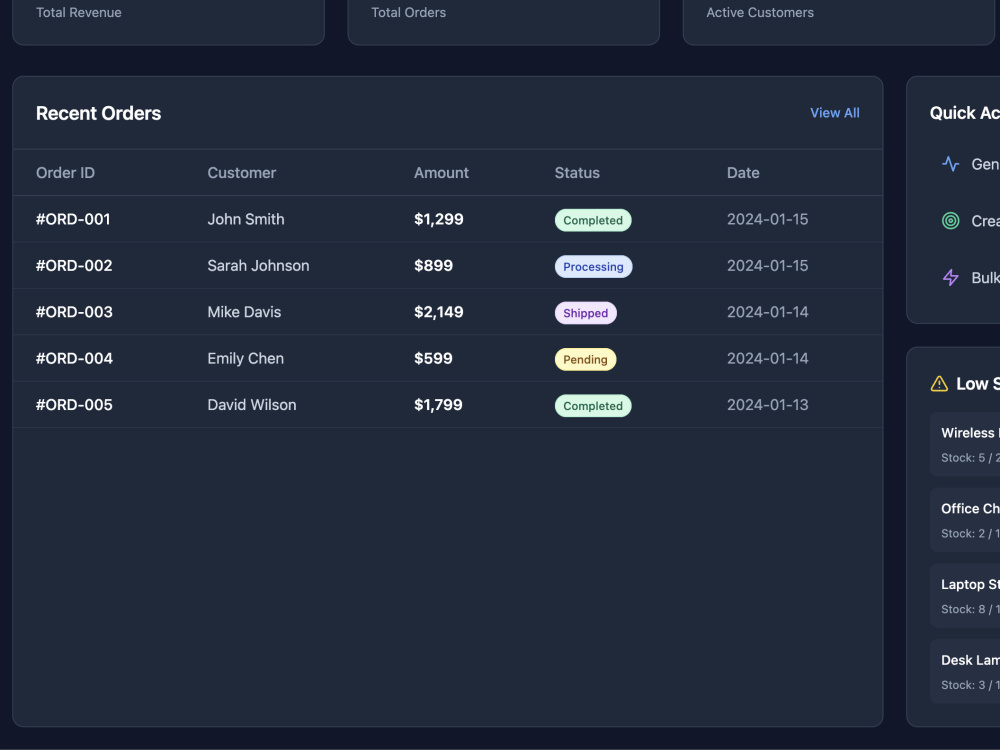The image size is (1000, 750).
Task: Click the Order ID column header
Action: pyautogui.click(x=65, y=173)
